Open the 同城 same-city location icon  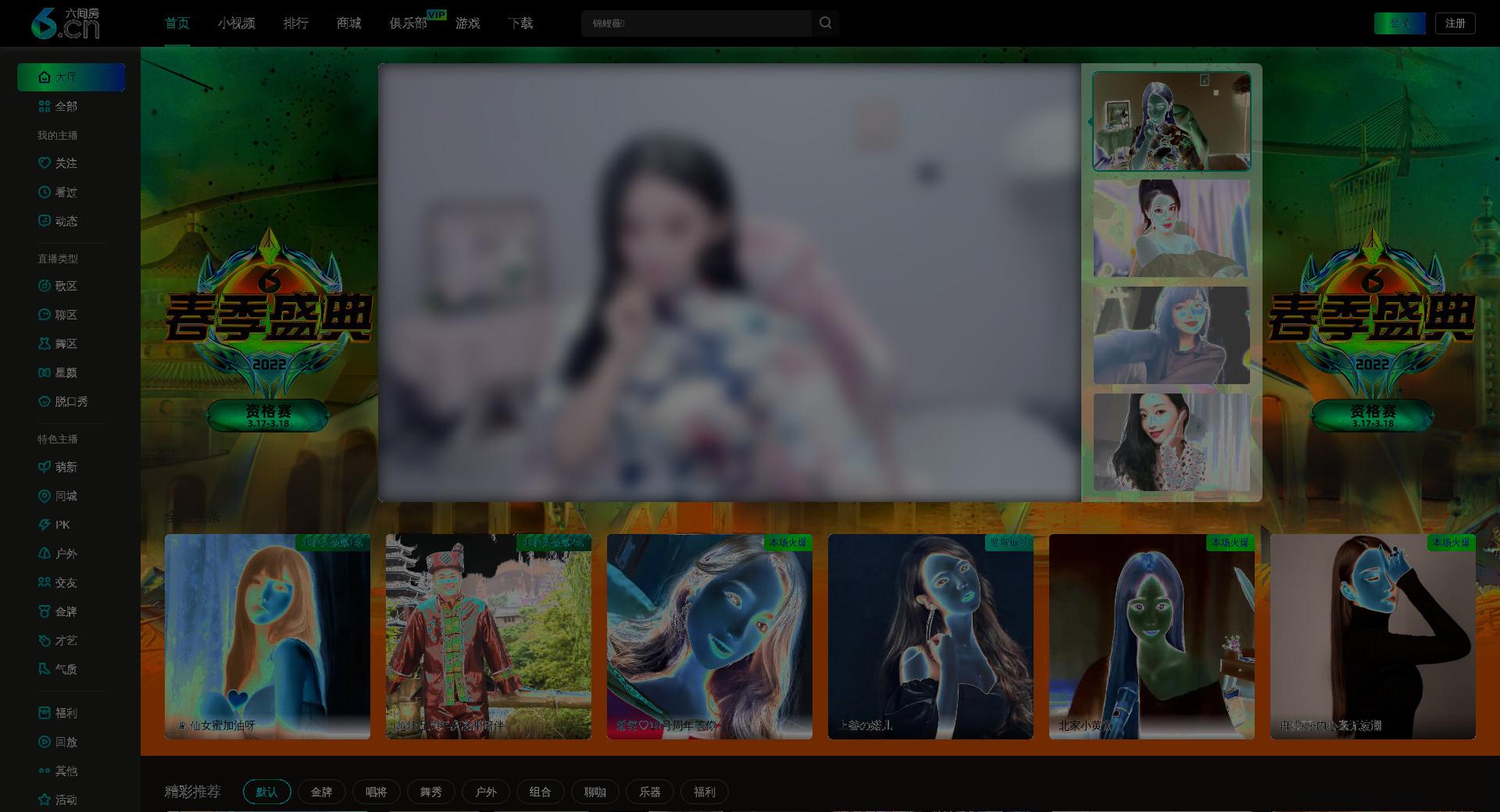[x=45, y=496]
